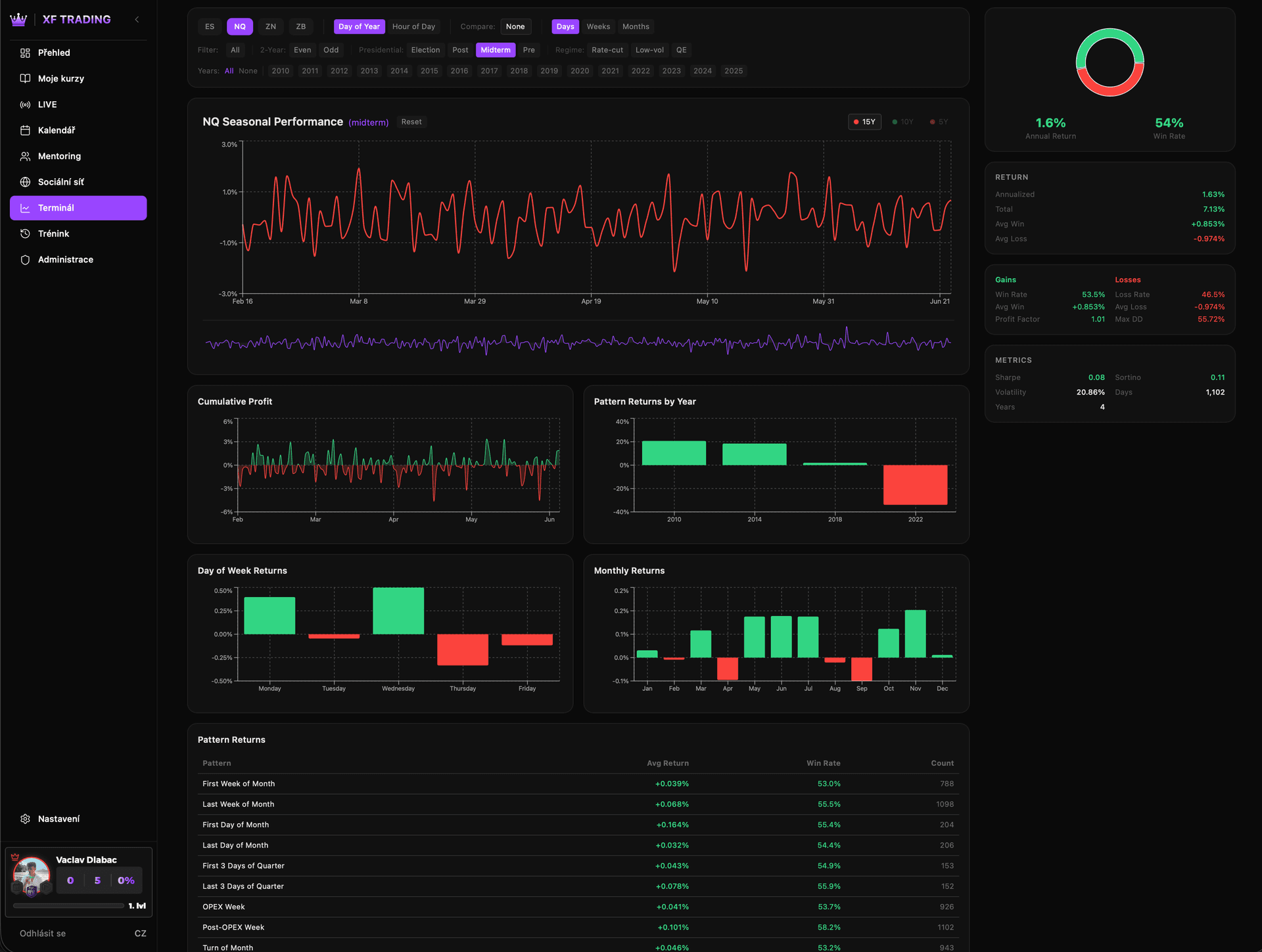
Task: Toggle the 15Y series legend
Action: coord(864,122)
